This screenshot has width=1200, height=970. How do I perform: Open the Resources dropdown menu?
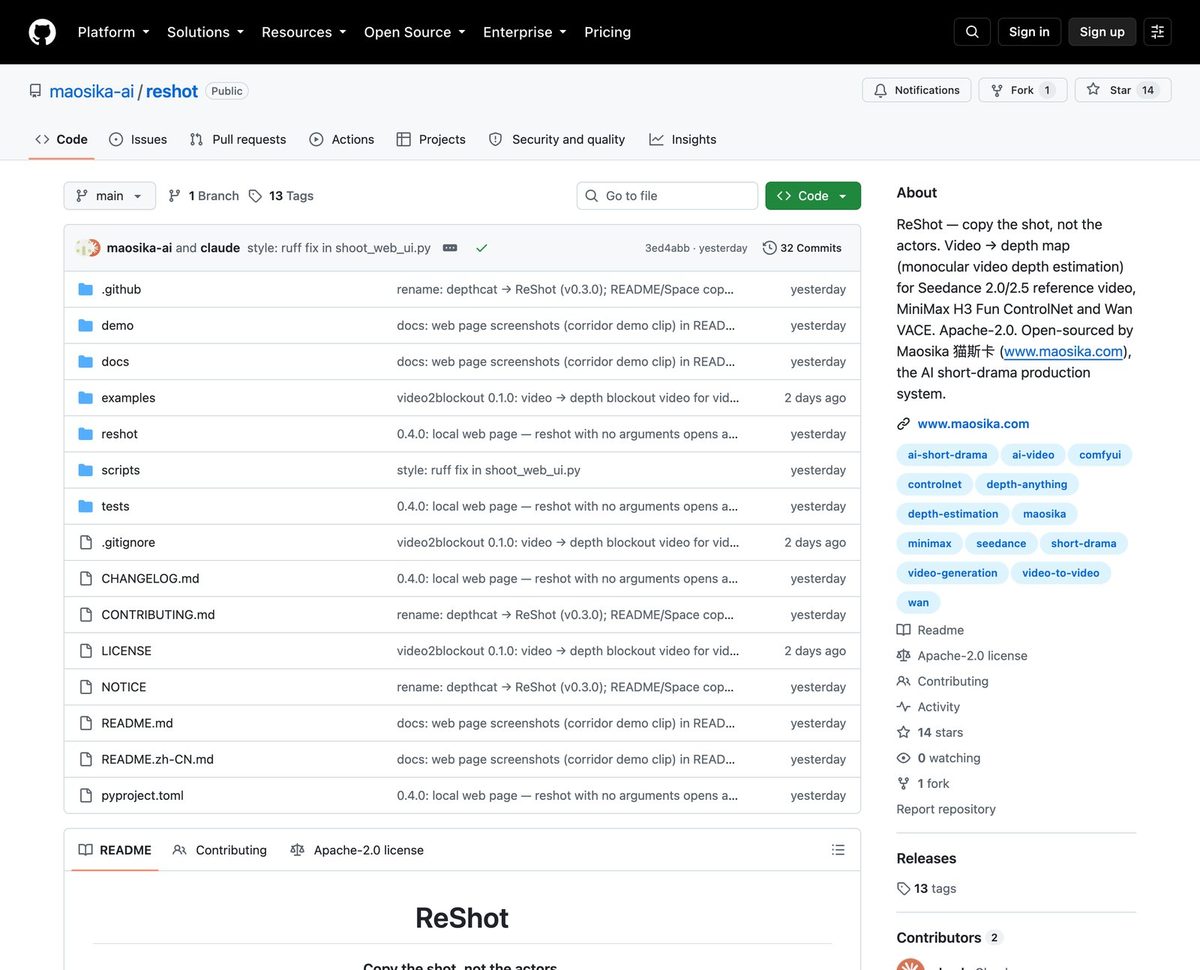304,32
